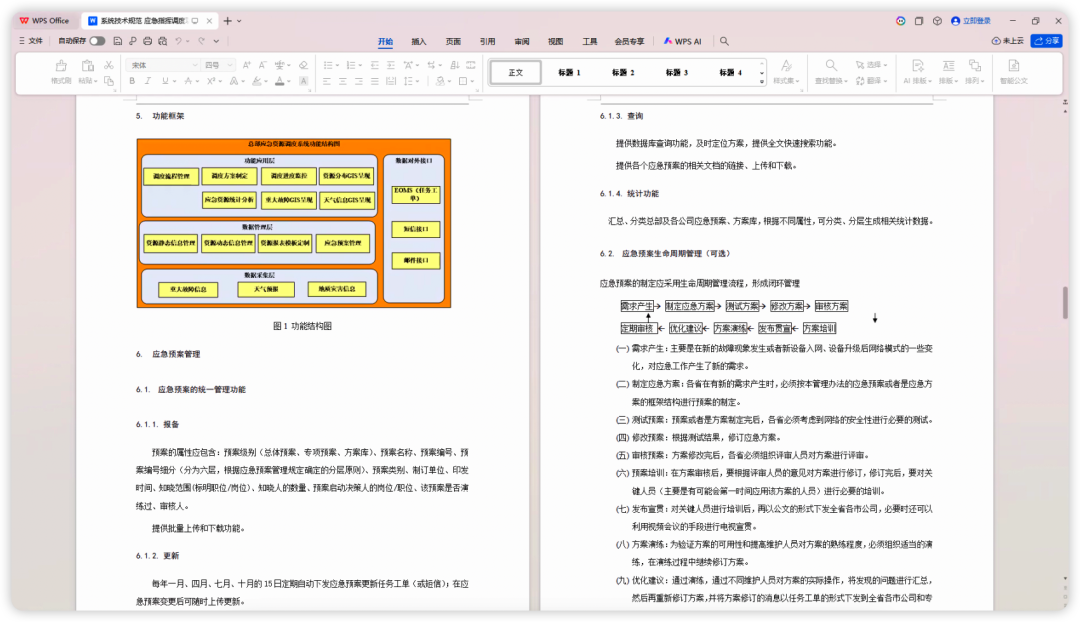Viewport: 1080px width, 622px height.
Task: Click the 立即登录 login link
Action: coord(971,21)
